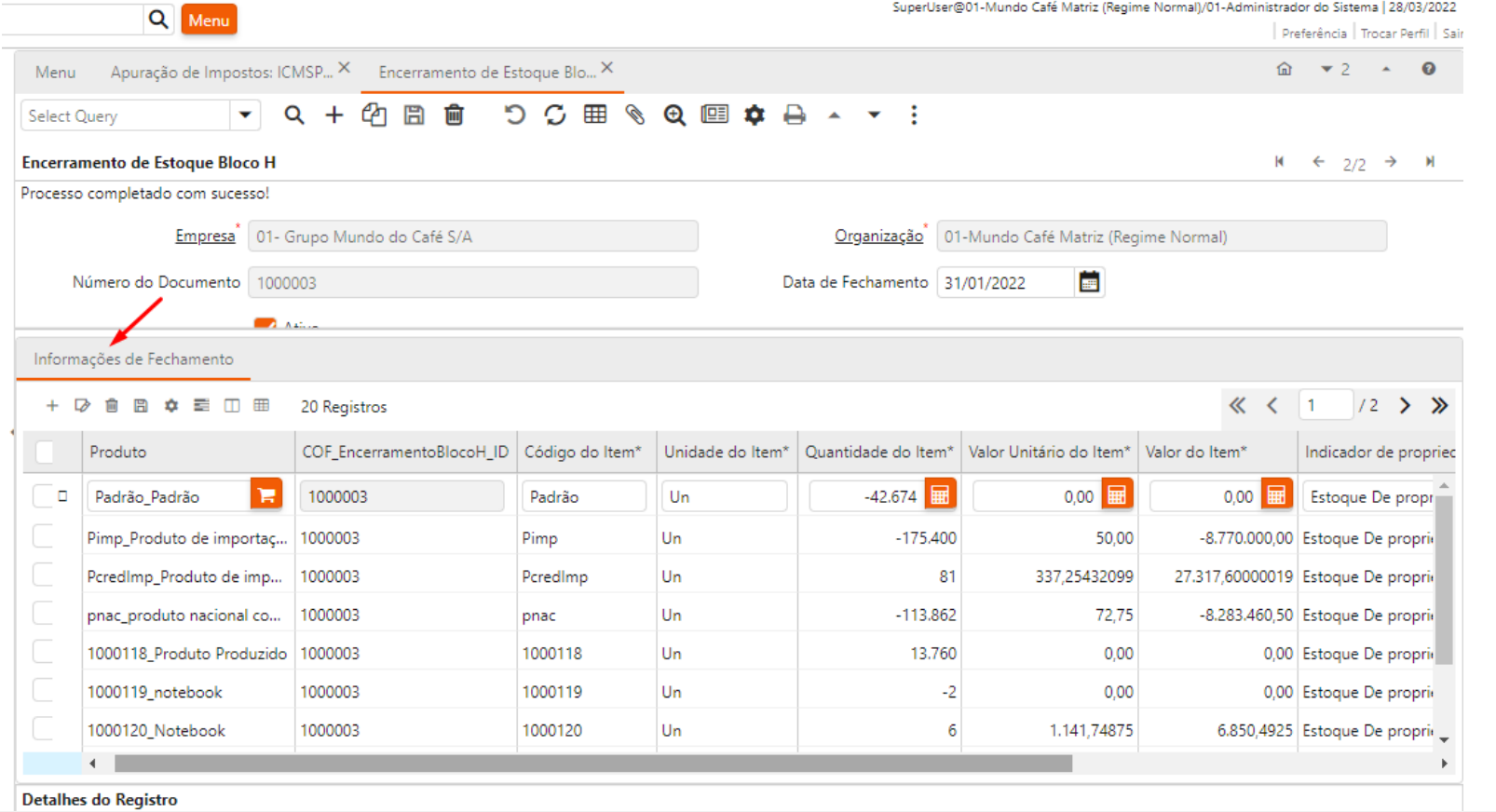The height and width of the screenshot is (812, 1496).
Task: Select the checkbox for 1000119_notebook row
Action: pos(43,691)
